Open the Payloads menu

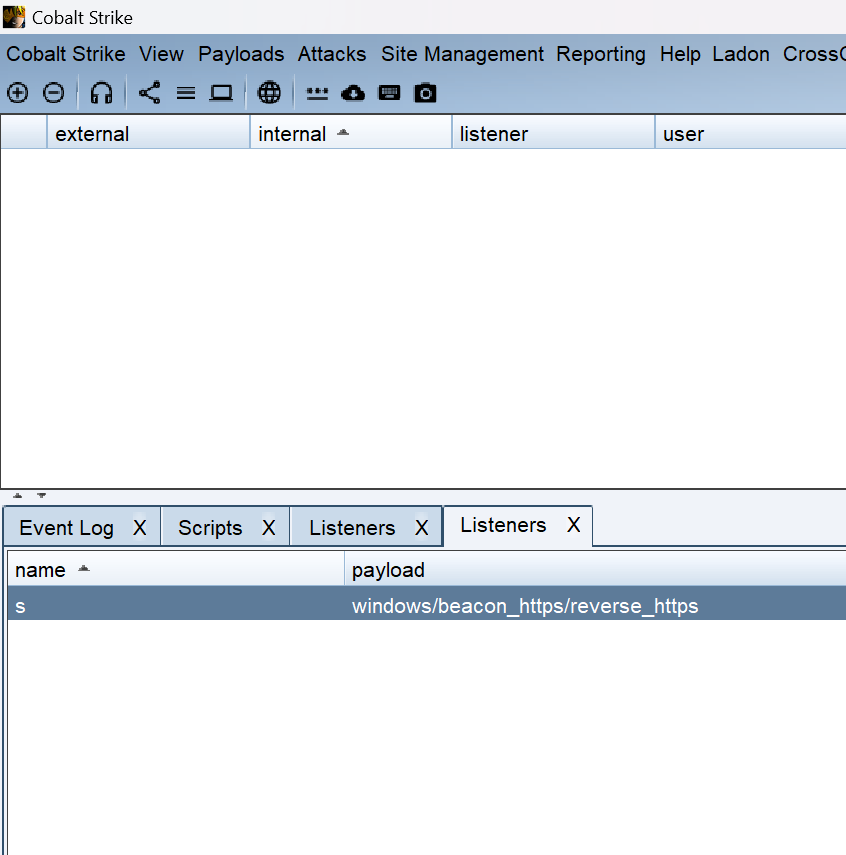tap(241, 54)
